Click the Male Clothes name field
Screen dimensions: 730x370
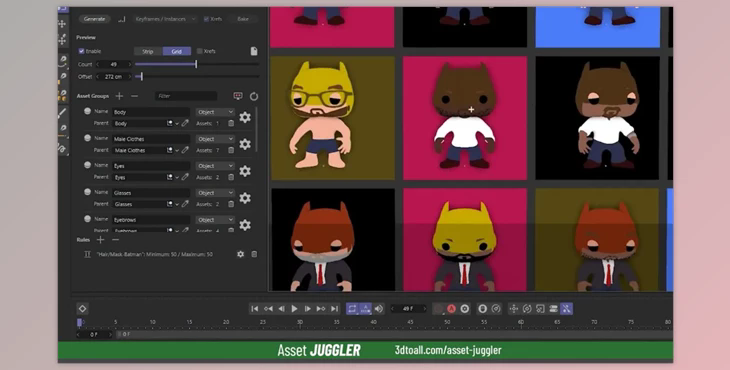(x=151, y=139)
